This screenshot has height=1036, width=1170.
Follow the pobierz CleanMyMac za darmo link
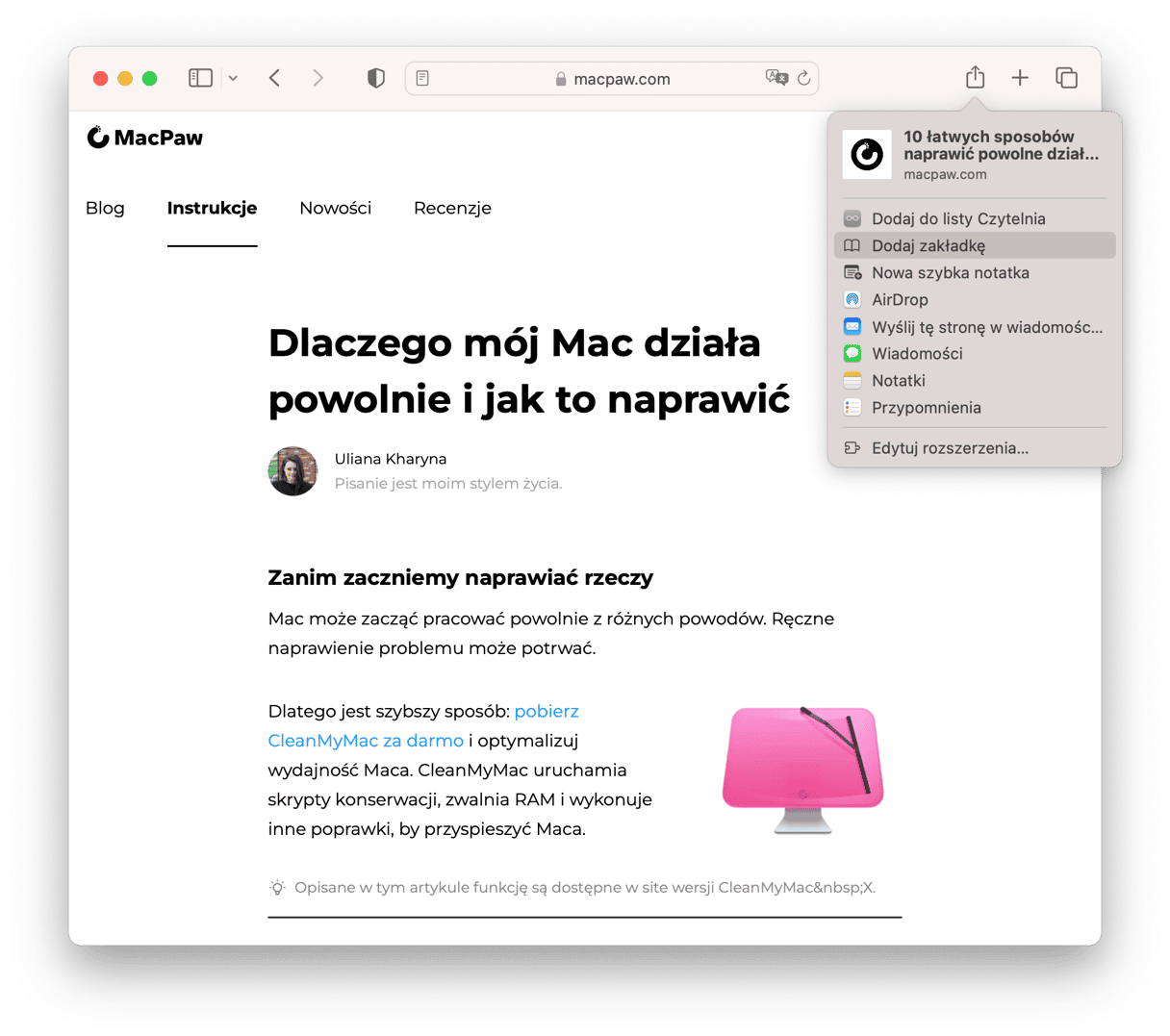point(423,726)
